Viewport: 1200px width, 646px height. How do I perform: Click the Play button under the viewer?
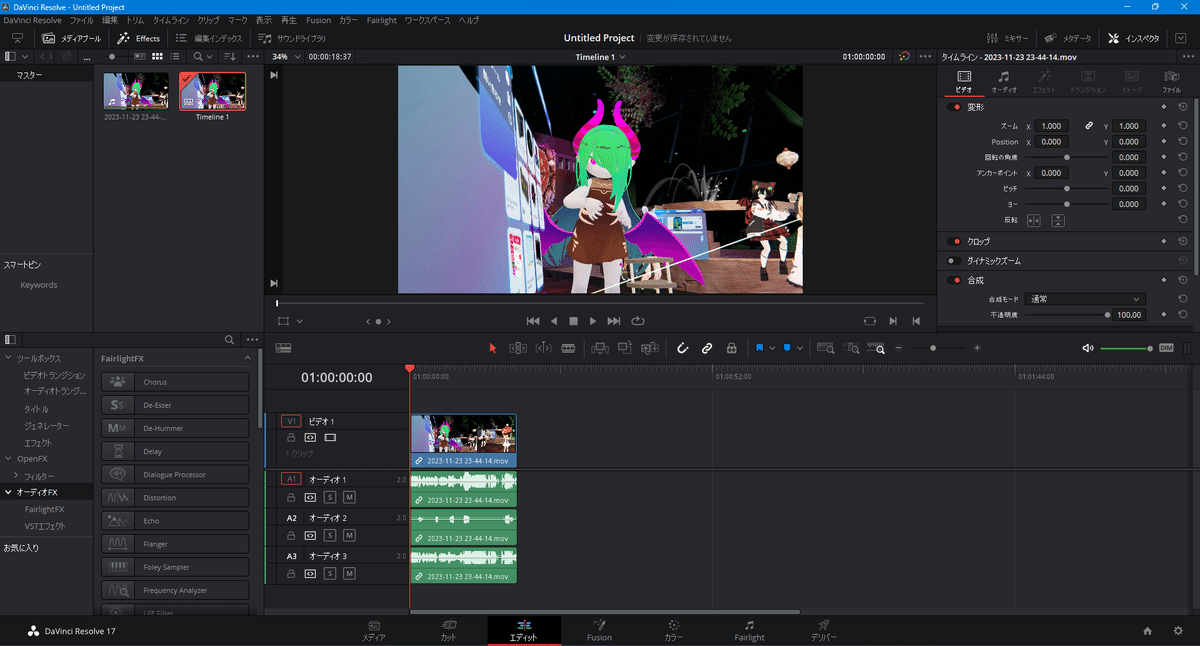click(593, 321)
